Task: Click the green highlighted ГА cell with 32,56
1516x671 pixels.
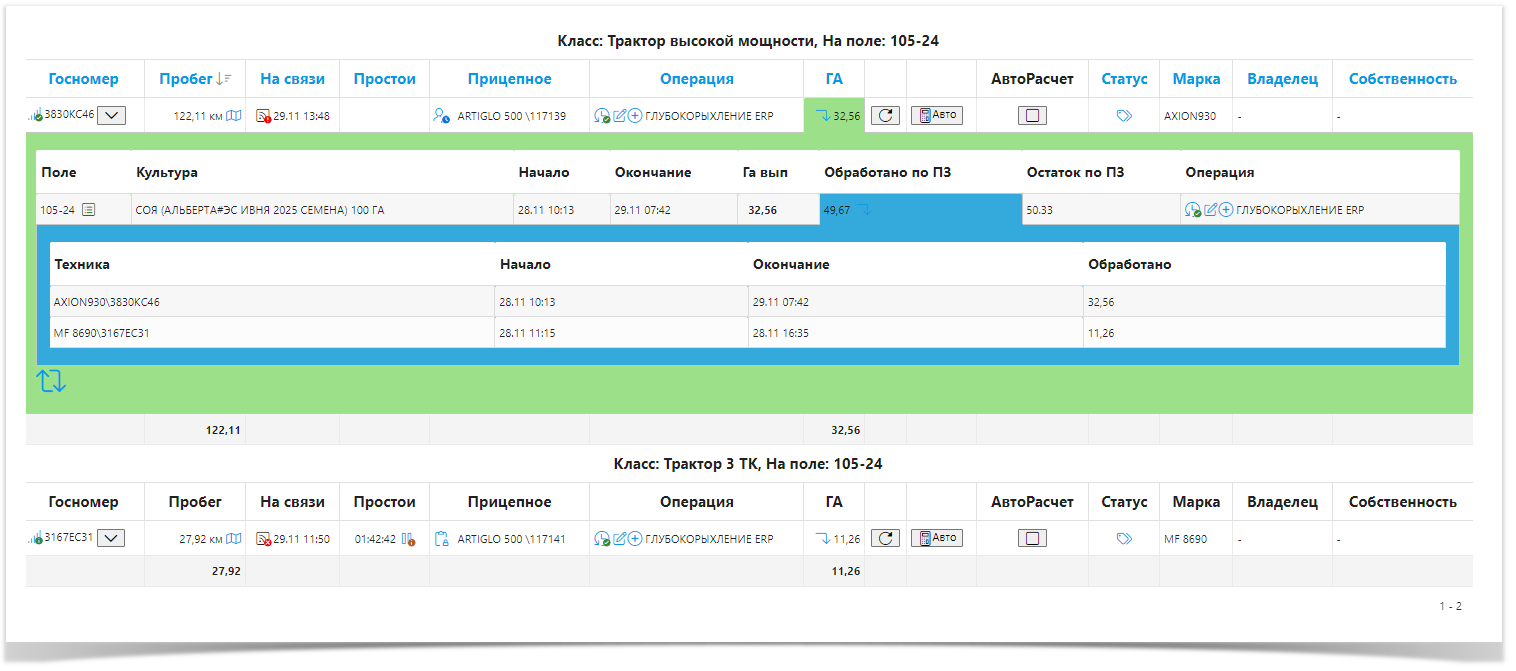Action: coord(834,116)
